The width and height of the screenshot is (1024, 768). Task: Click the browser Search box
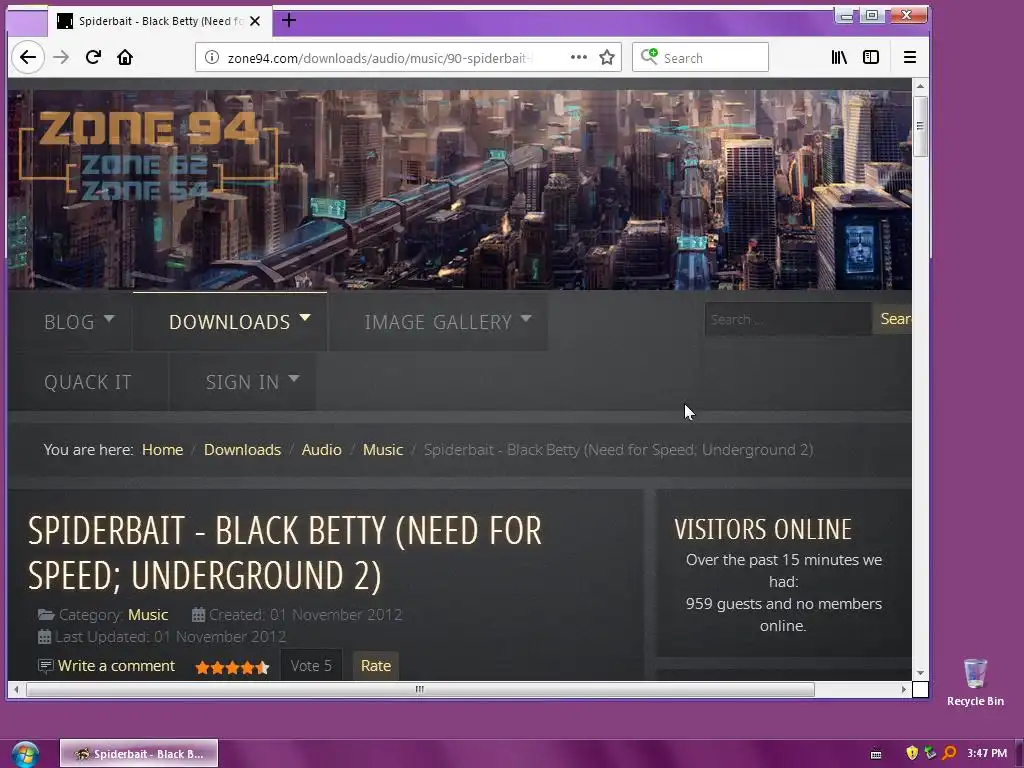(x=700, y=57)
